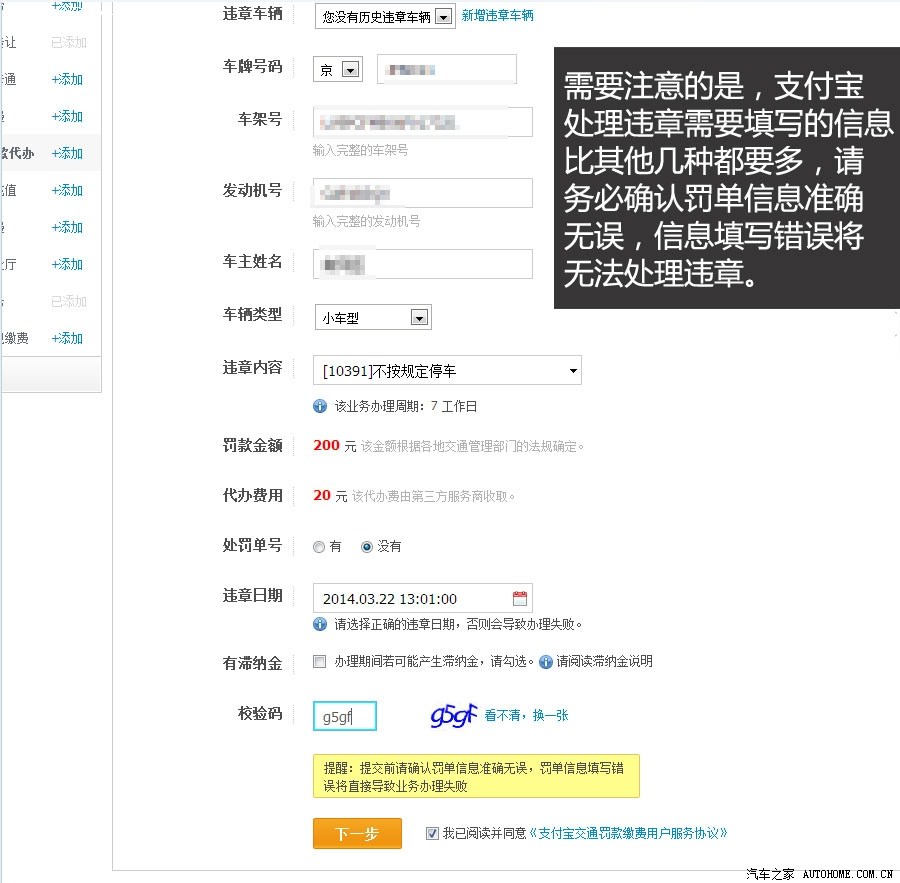Click the 车架号 input field
The width and height of the screenshot is (900, 883).
422,122
